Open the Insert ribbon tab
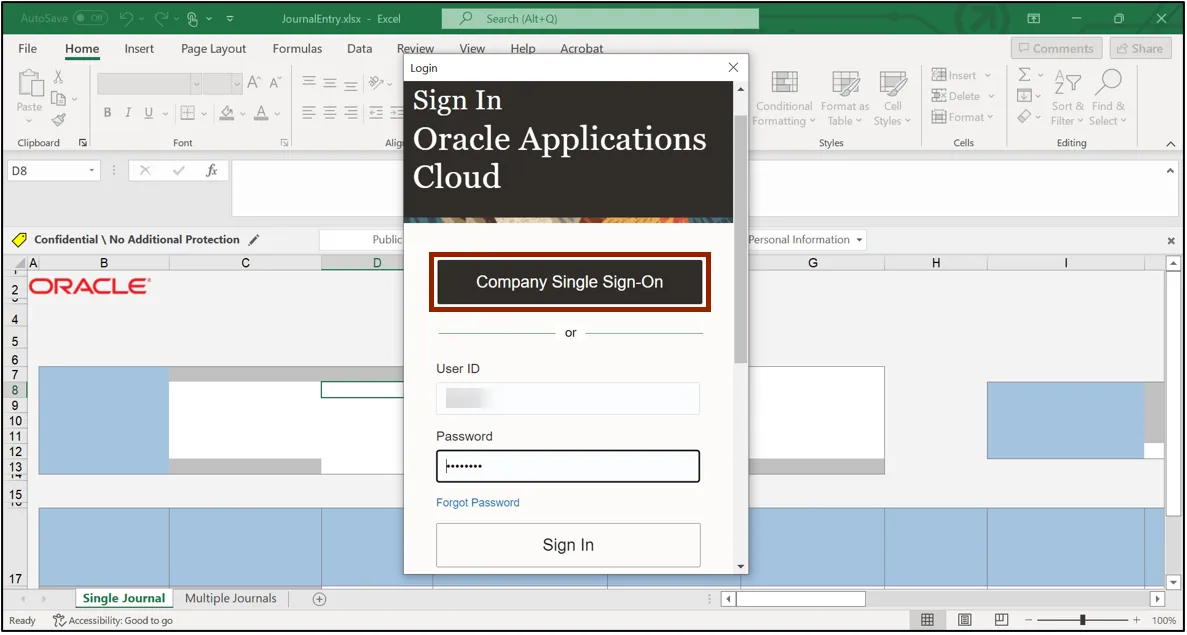The height and width of the screenshot is (635, 1187). 139,48
